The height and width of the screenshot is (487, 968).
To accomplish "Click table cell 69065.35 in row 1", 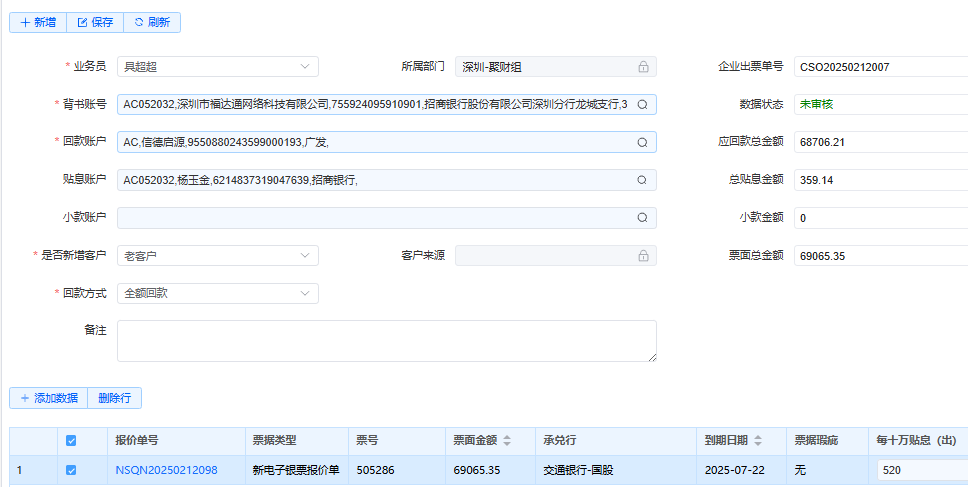I will pos(490,470).
